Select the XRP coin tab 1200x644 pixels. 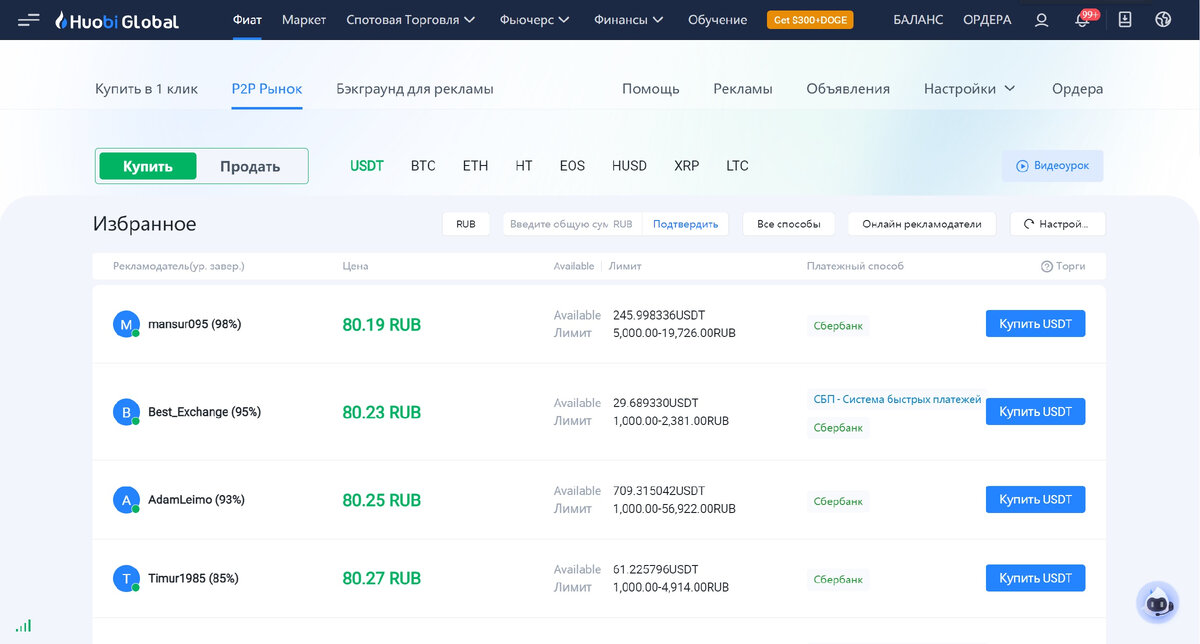click(687, 166)
